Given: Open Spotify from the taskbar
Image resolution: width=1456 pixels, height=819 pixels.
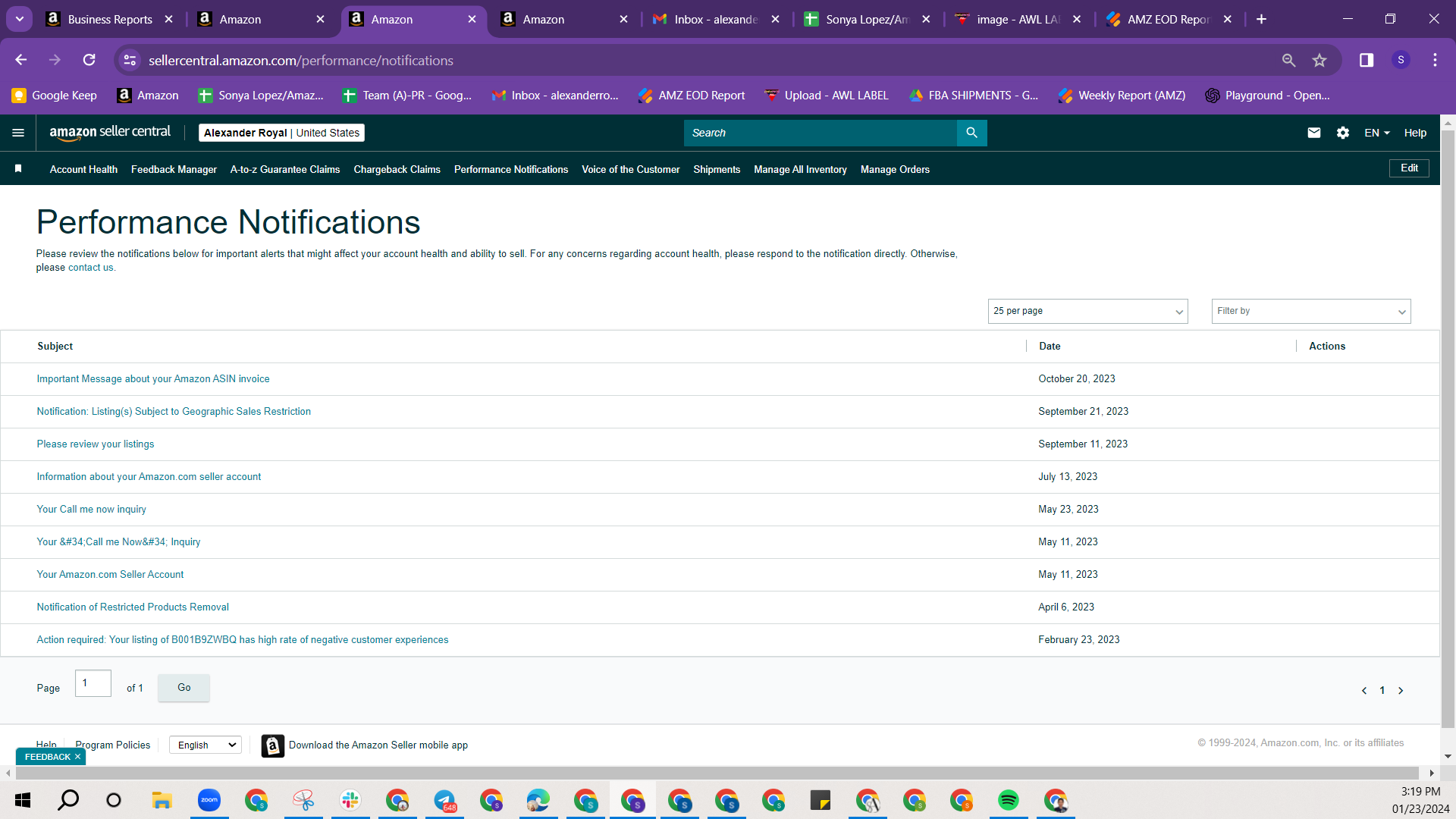Looking at the screenshot, I should [x=1008, y=800].
